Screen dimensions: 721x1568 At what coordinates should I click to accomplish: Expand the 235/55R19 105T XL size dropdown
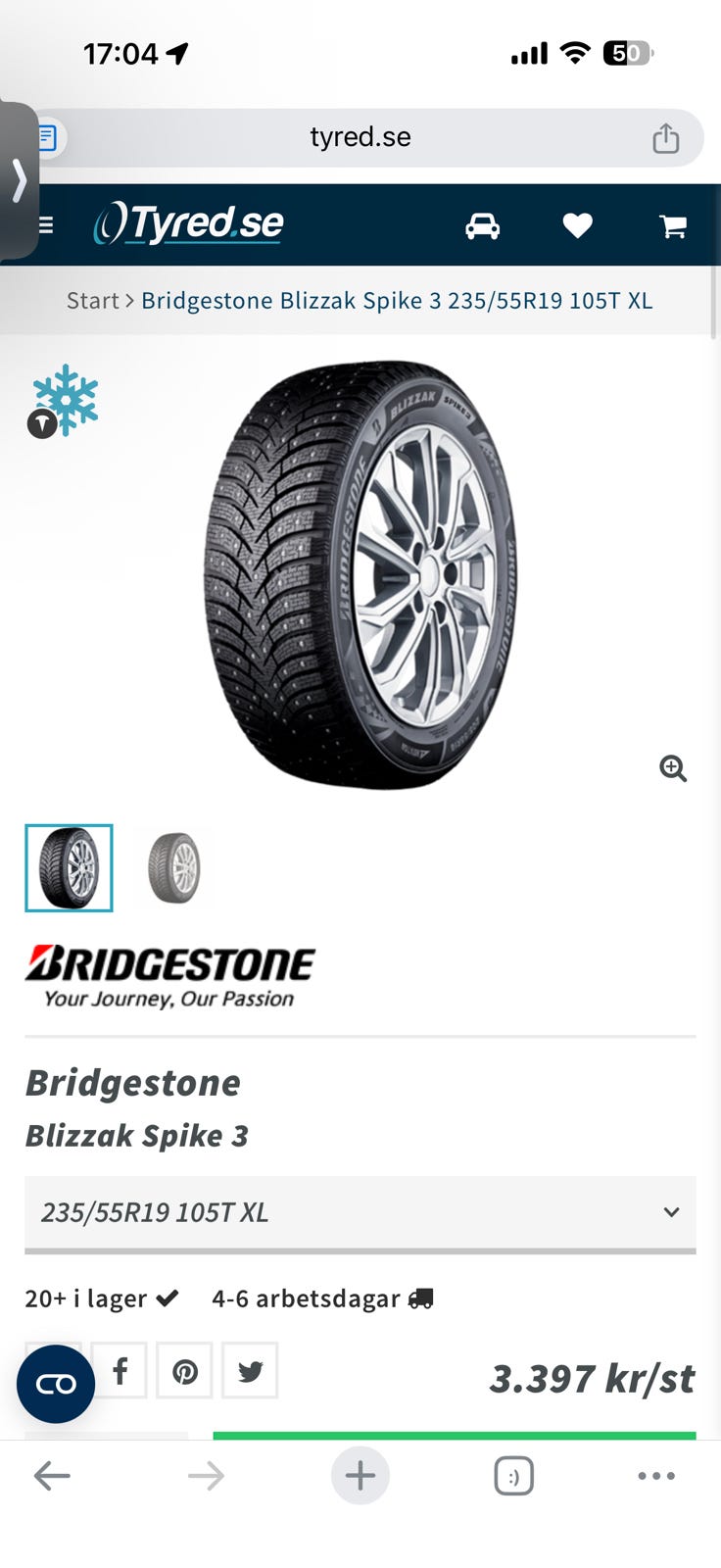[360, 1213]
